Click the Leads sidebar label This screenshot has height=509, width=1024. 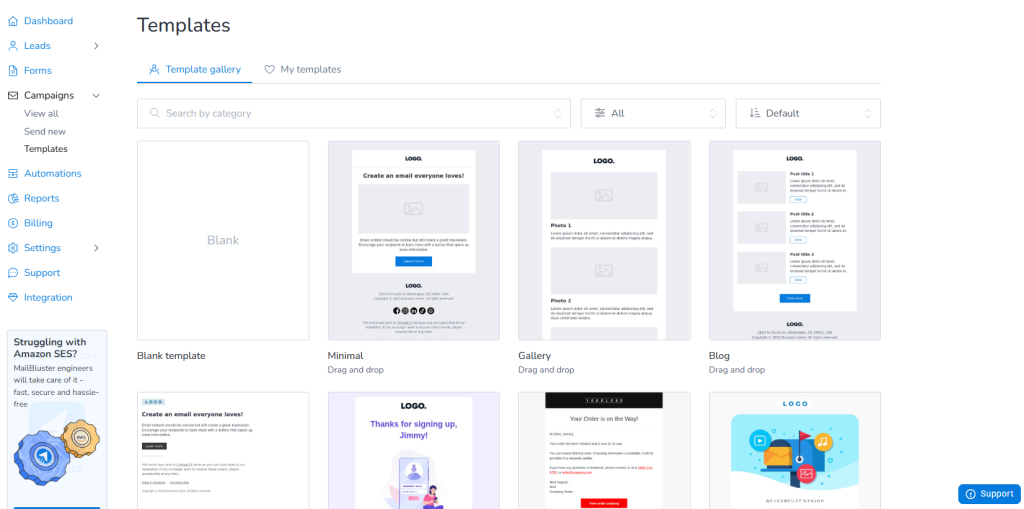[37, 46]
